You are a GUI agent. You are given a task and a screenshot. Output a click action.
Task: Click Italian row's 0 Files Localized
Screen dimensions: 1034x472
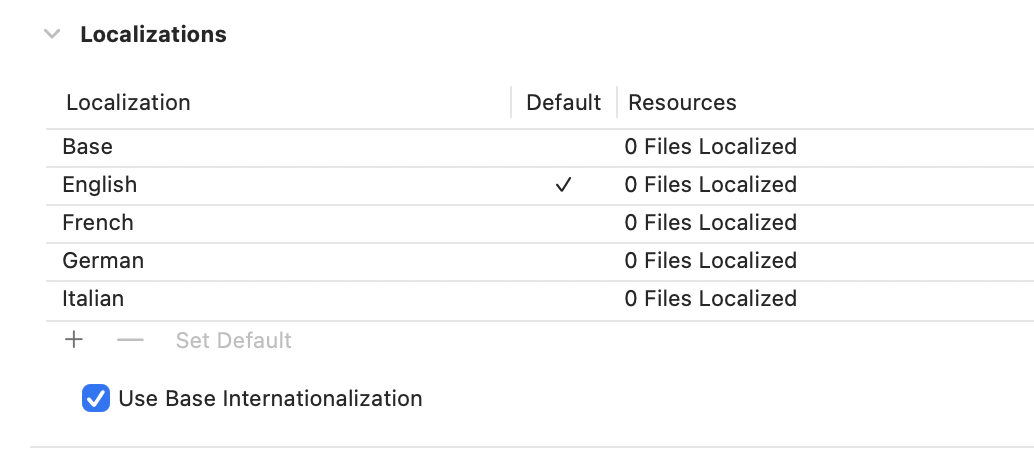710,299
